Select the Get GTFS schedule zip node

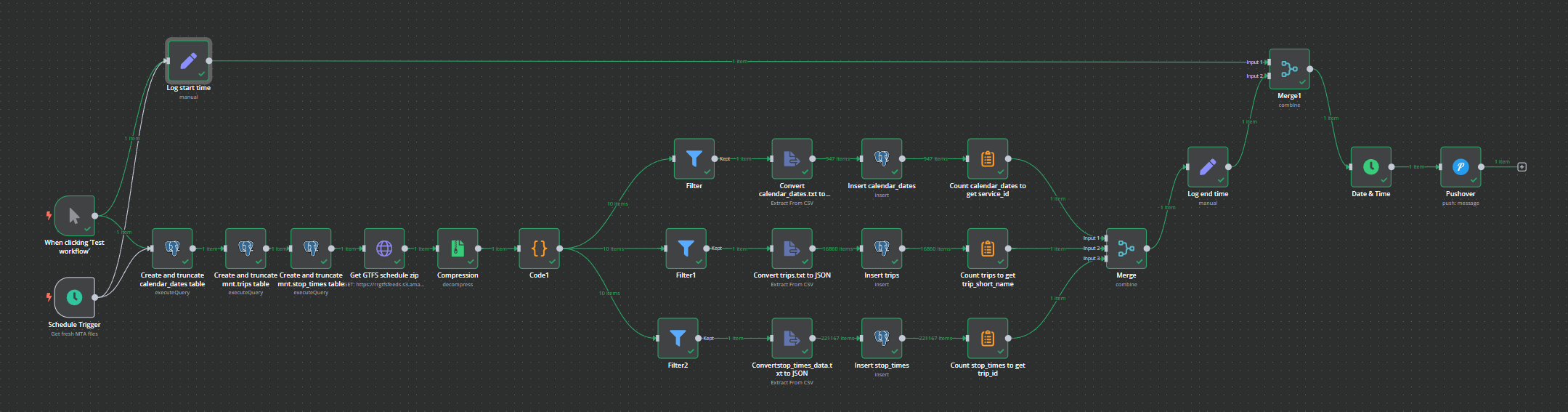point(384,249)
